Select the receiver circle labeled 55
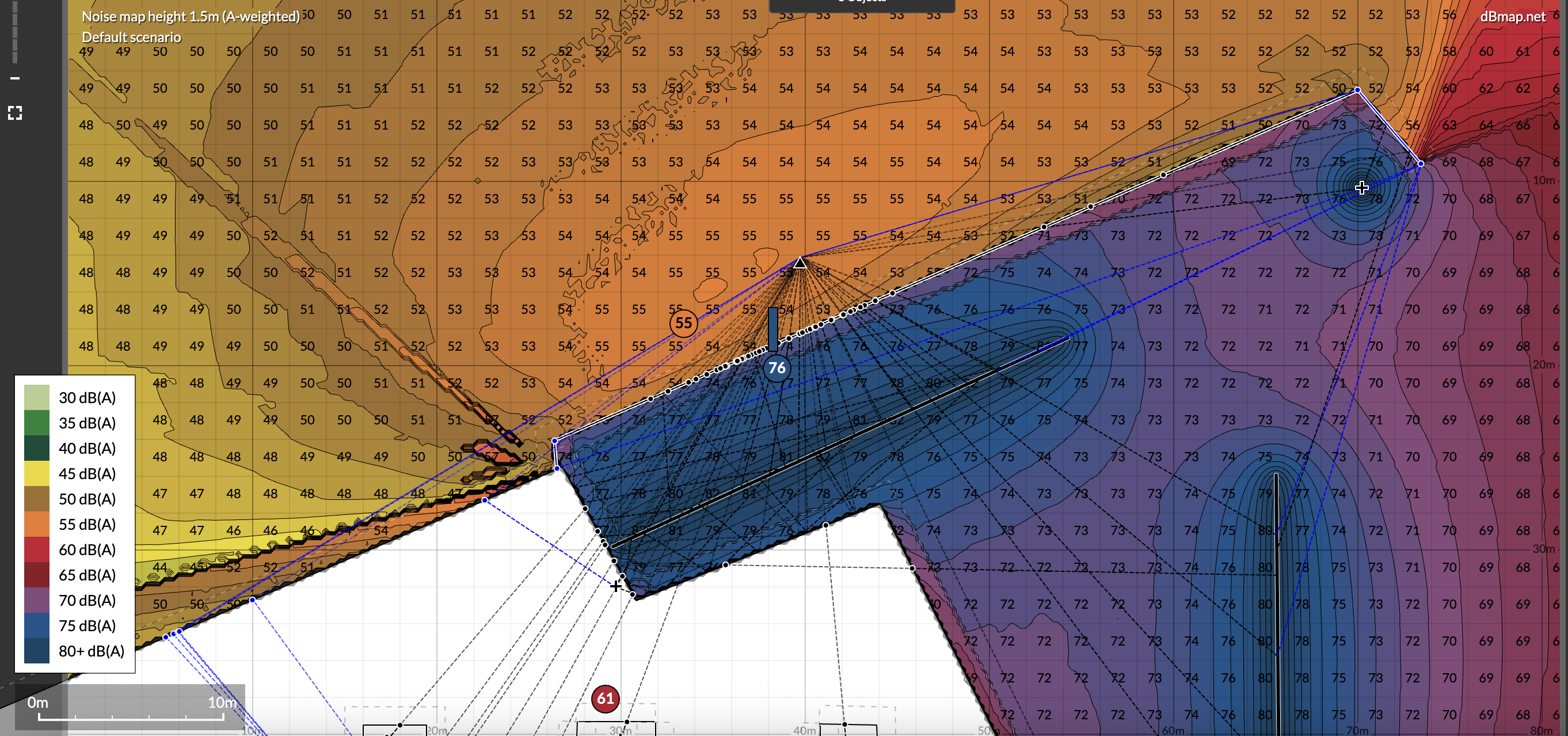 click(x=684, y=323)
